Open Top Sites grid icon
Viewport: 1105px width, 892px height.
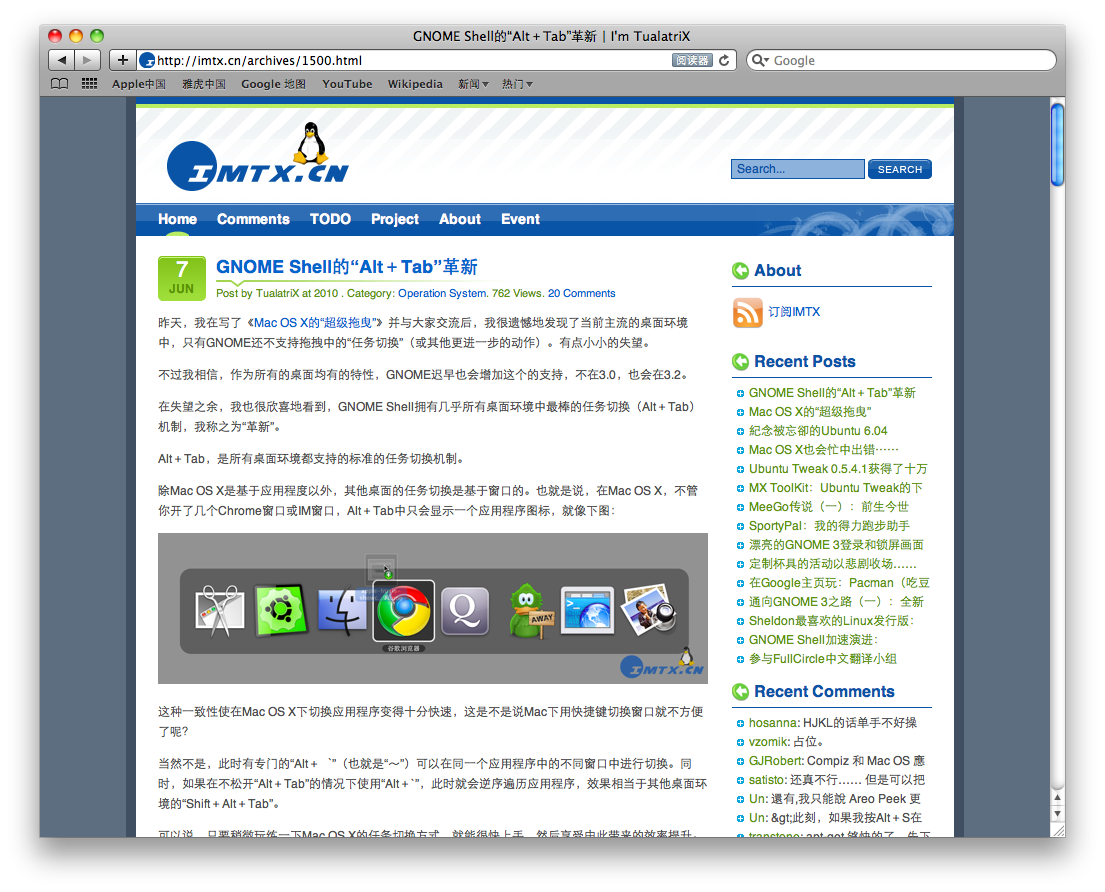tap(89, 84)
